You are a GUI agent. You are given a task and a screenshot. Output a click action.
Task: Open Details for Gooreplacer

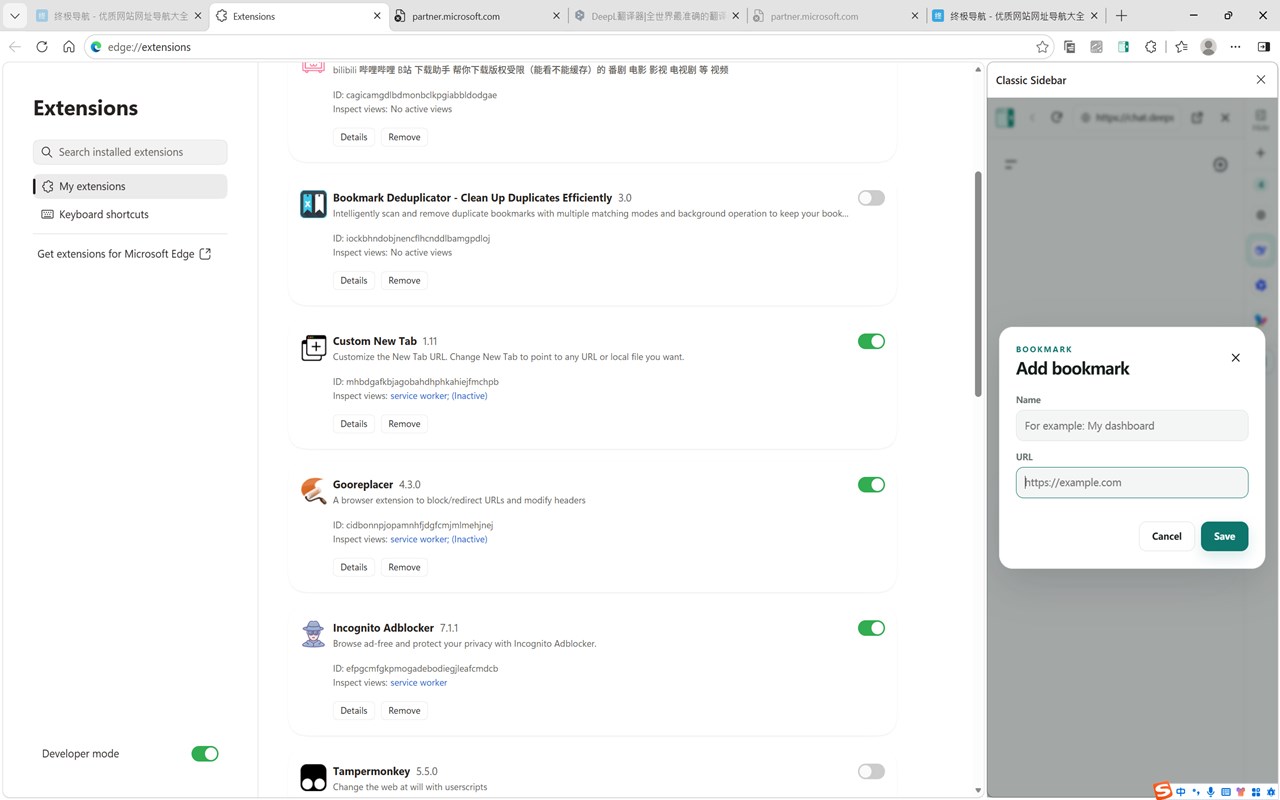coord(354,567)
